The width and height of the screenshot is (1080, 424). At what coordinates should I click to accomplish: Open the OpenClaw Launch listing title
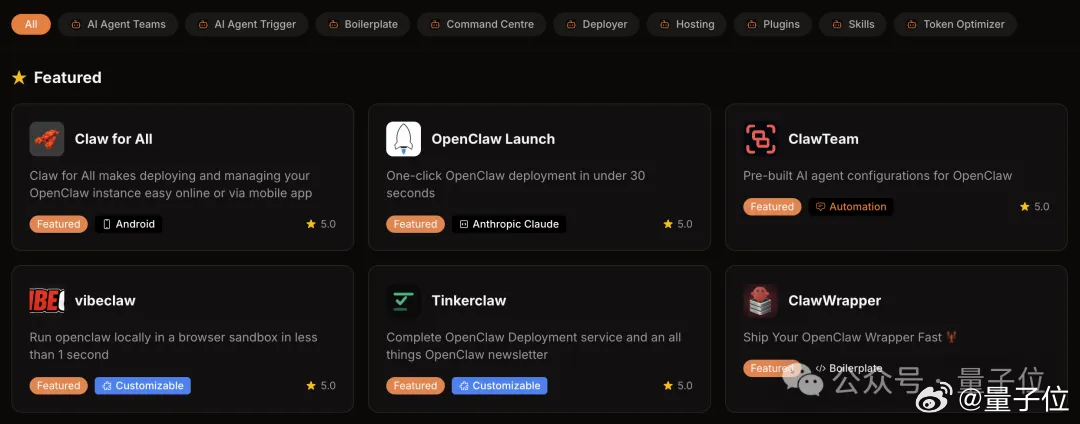[x=493, y=139]
